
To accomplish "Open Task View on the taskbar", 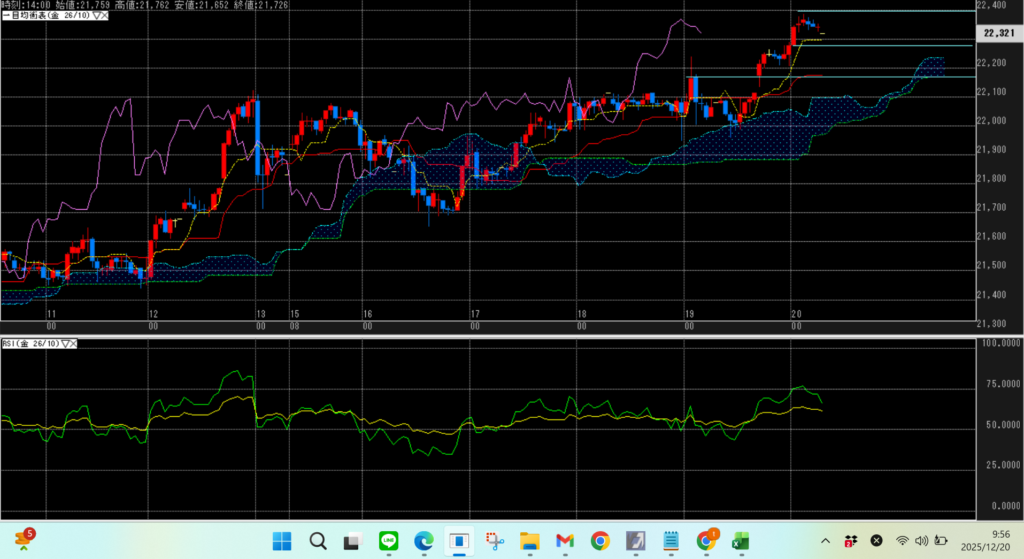I will pyautogui.click(x=352, y=541).
